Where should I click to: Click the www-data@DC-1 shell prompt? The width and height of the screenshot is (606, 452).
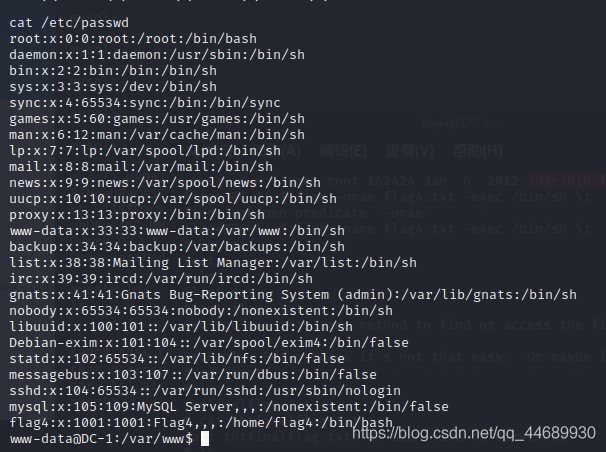(100, 438)
